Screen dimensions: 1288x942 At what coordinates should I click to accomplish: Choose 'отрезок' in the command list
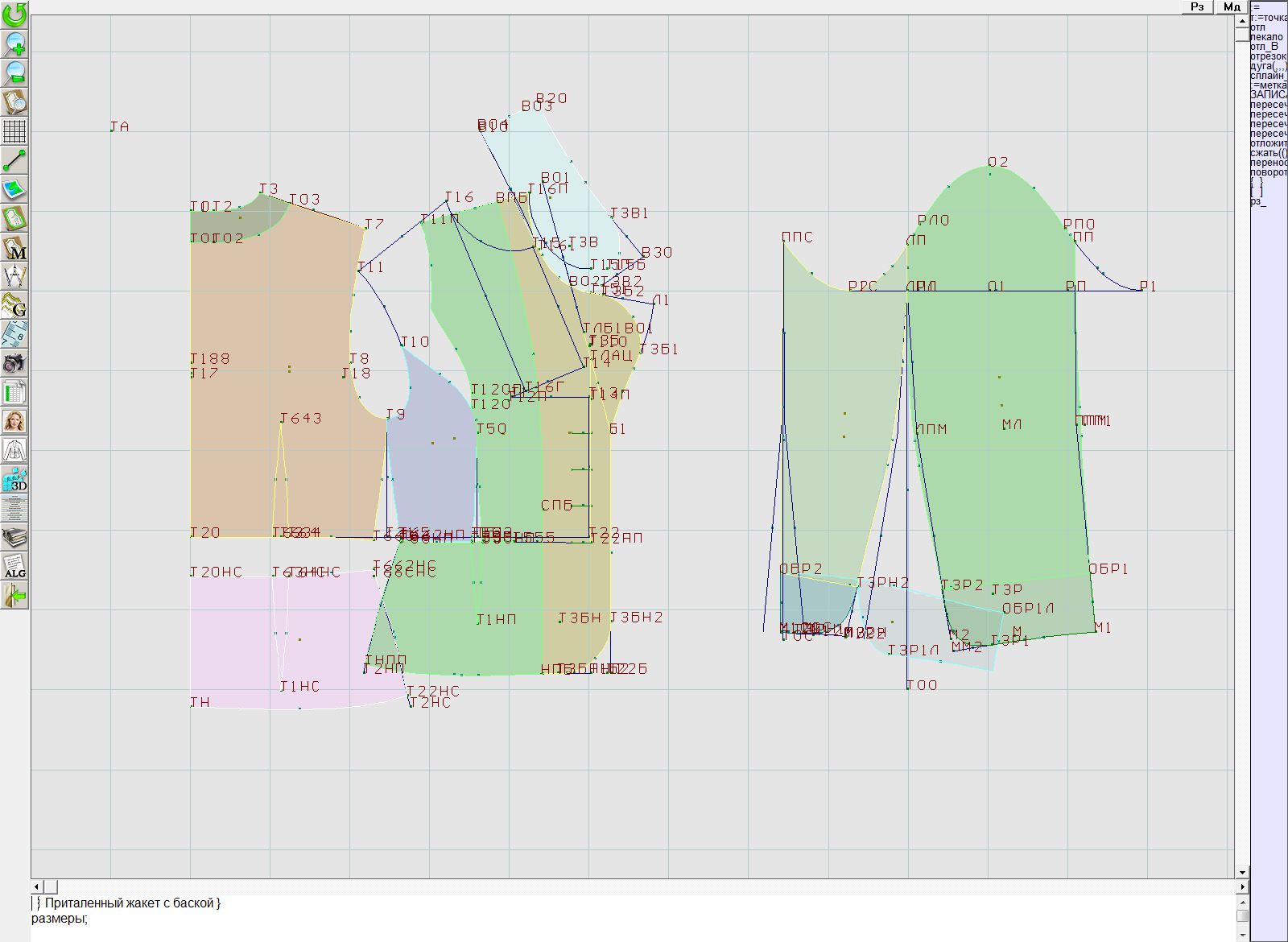pyautogui.click(x=1267, y=56)
